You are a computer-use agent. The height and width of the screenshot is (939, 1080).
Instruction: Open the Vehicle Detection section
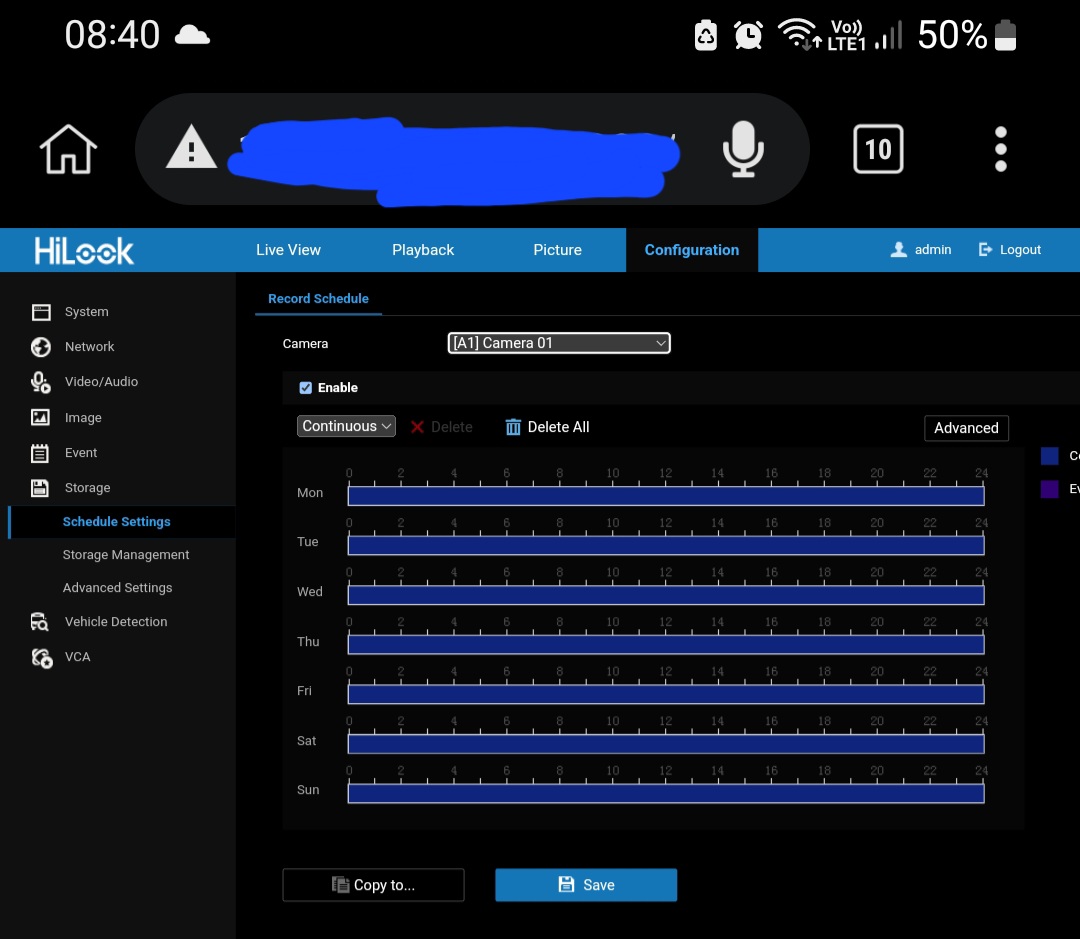click(115, 622)
